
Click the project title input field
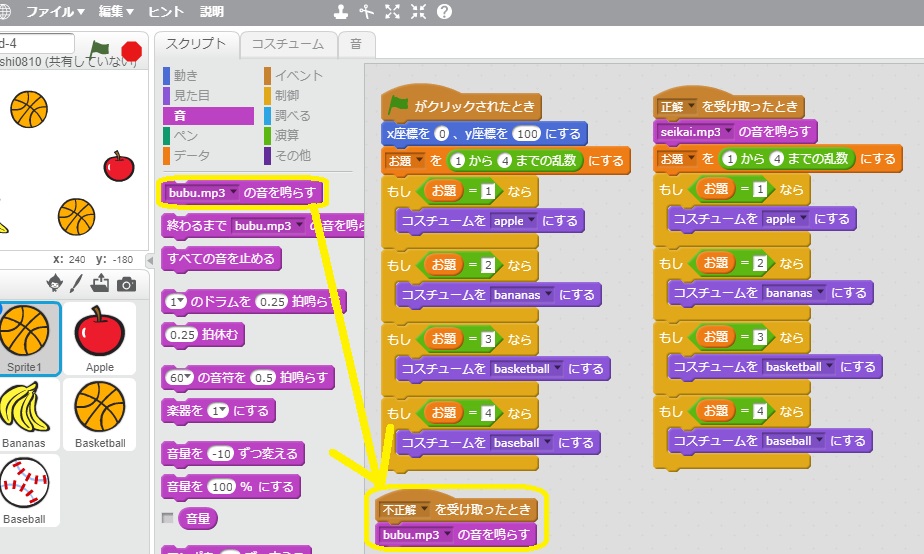37,43
